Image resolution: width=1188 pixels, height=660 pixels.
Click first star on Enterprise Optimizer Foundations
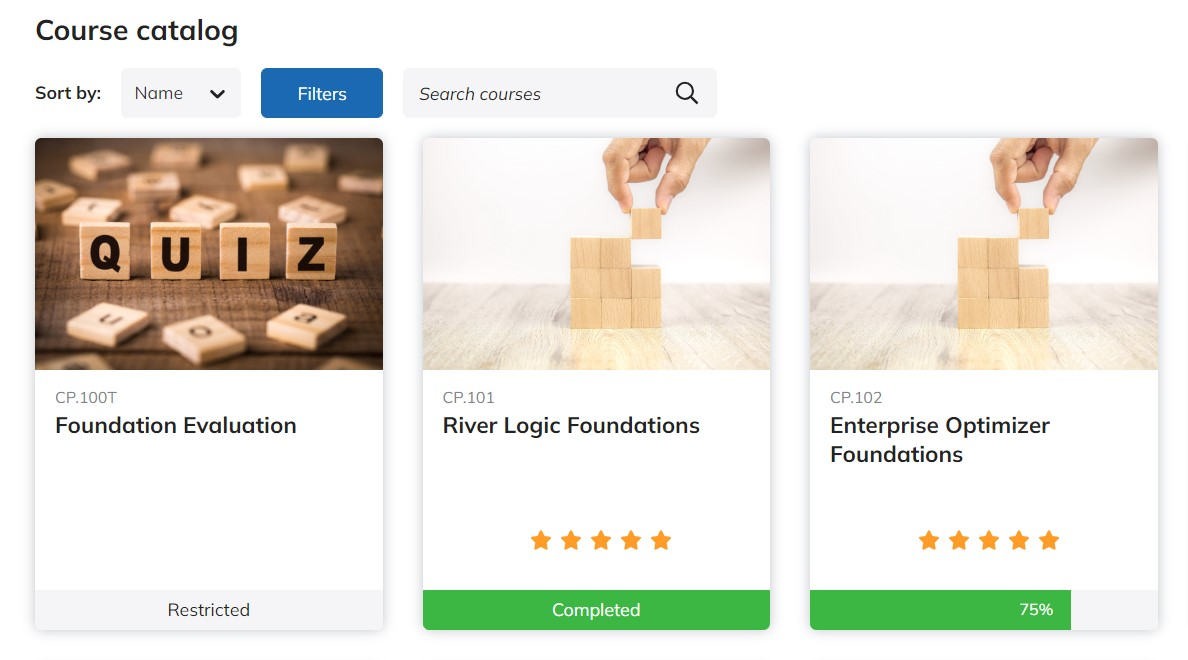pyautogui.click(x=929, y=541)
